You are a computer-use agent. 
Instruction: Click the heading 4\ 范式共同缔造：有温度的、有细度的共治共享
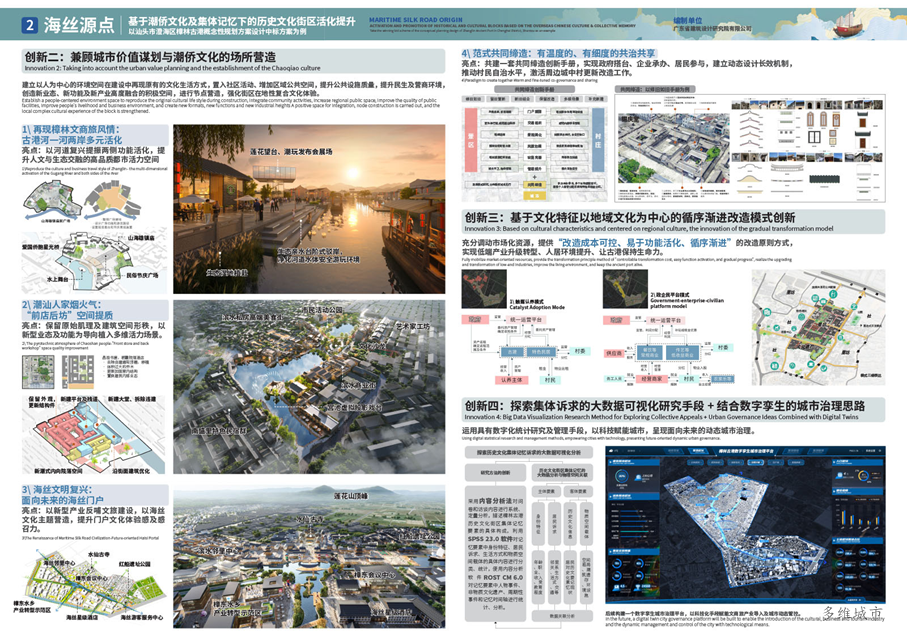click(x=558, y=53)
